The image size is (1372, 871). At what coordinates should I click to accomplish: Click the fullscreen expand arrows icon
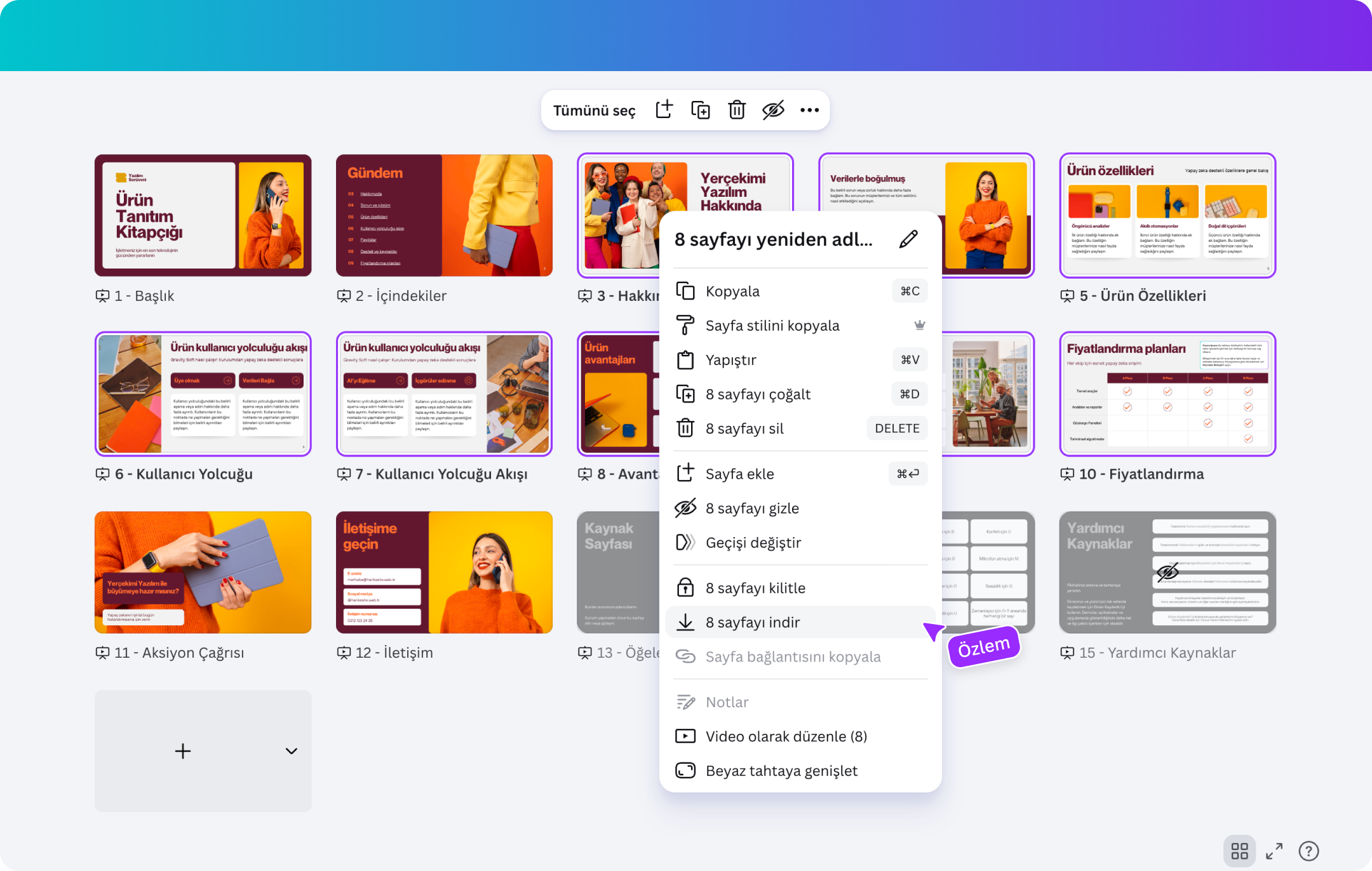click(1274, 851)
